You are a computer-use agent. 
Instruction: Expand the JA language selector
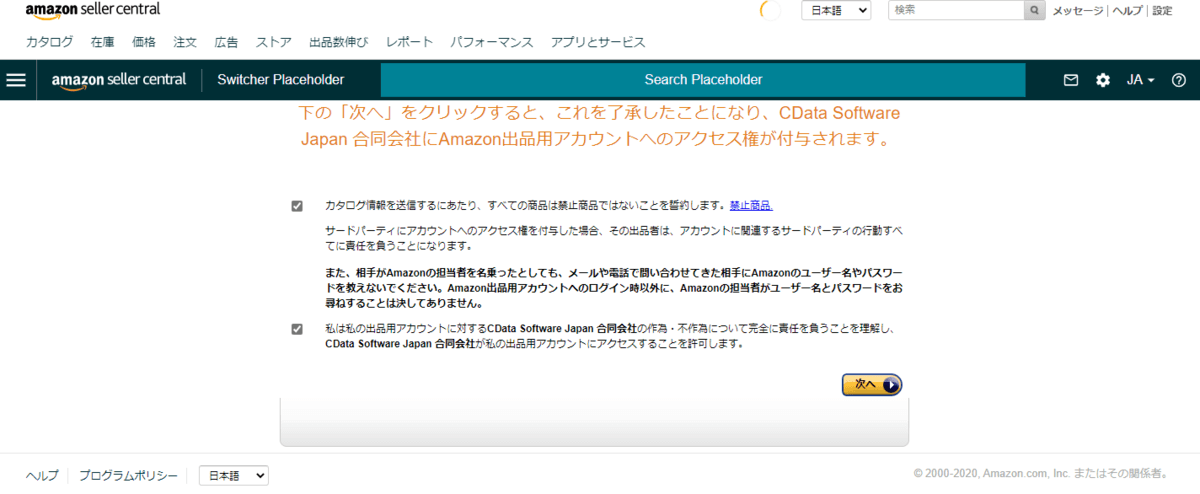pos(1141,80)
